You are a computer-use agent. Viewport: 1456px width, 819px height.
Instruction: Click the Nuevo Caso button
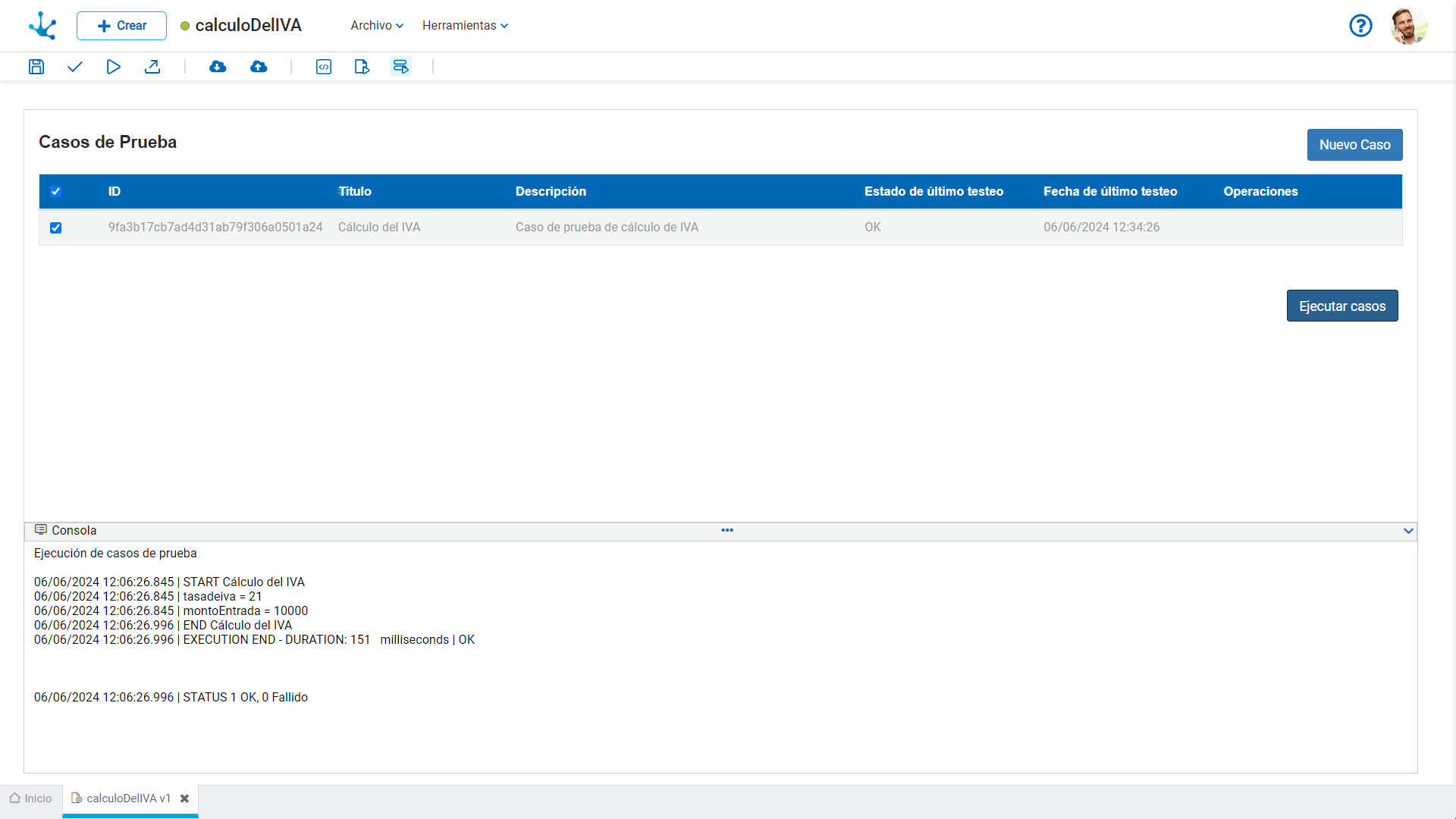[1354, 145]
